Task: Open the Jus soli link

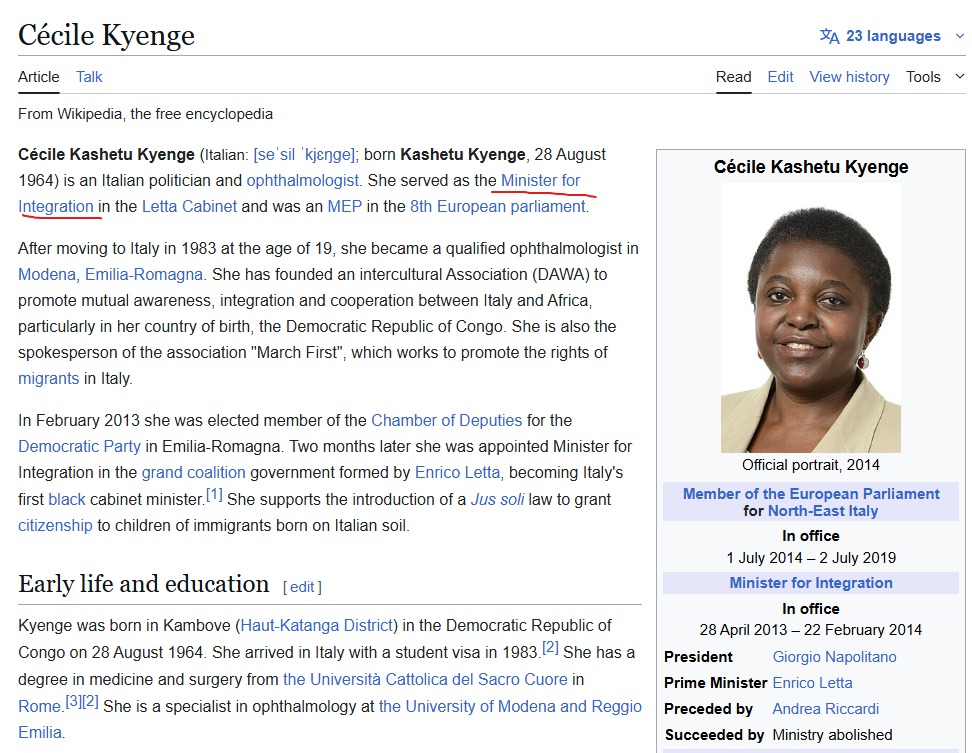Action: [497, 500]
